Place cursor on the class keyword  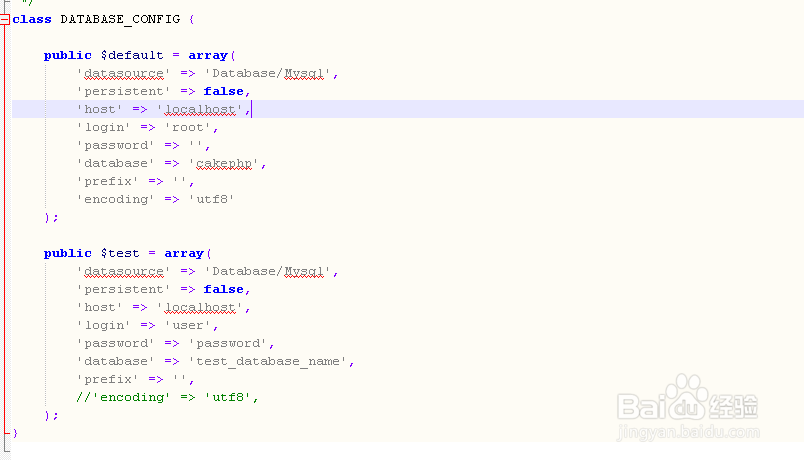tap(32, 19)
